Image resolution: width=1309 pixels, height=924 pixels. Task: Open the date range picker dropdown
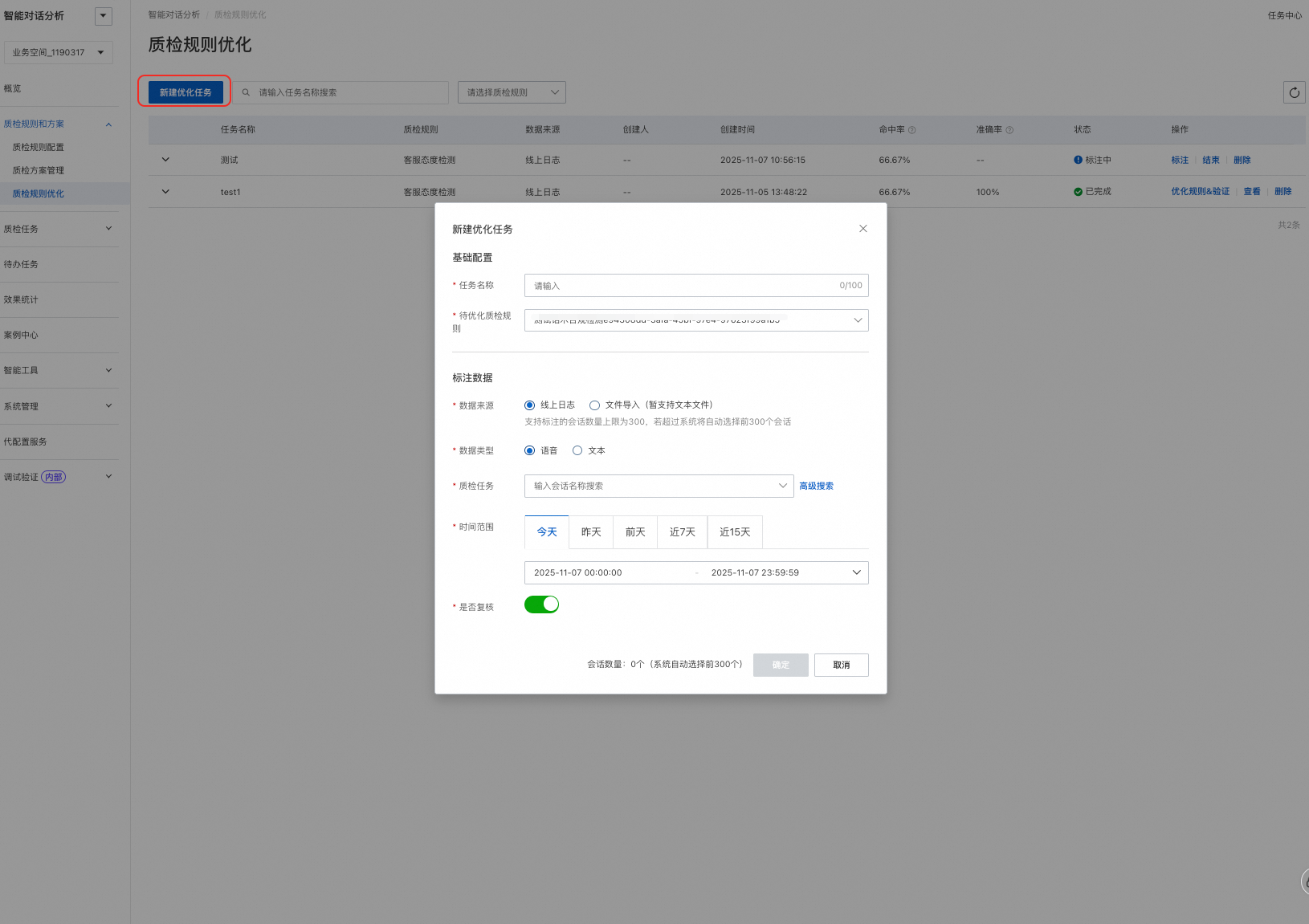tap(857, 572)
